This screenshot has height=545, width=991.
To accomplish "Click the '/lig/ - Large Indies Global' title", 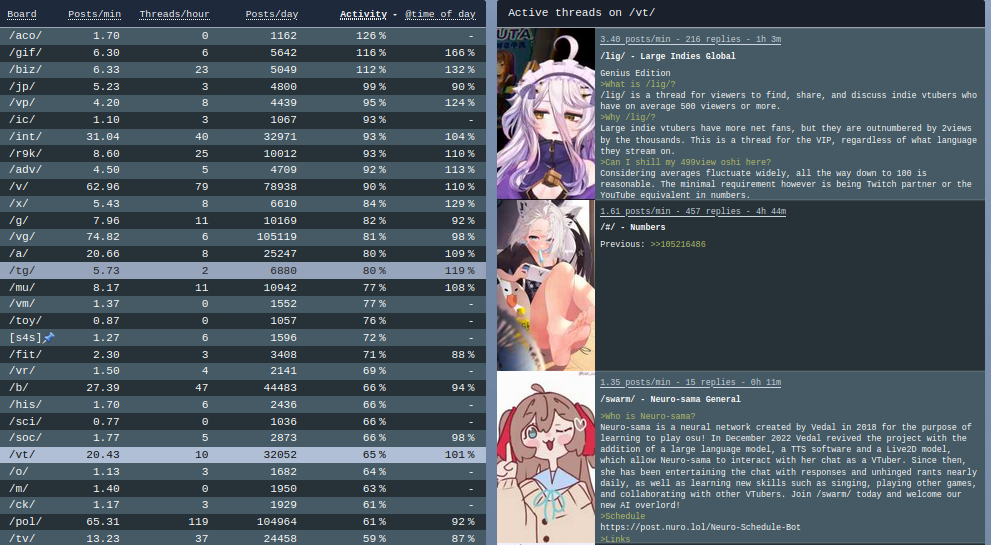I will (667, 56).
